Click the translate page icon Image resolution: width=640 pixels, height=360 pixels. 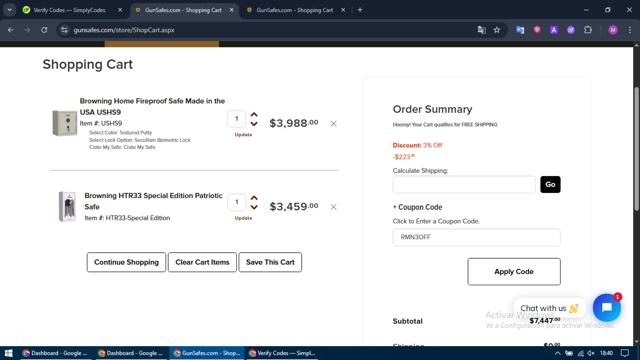coord(482,30)
